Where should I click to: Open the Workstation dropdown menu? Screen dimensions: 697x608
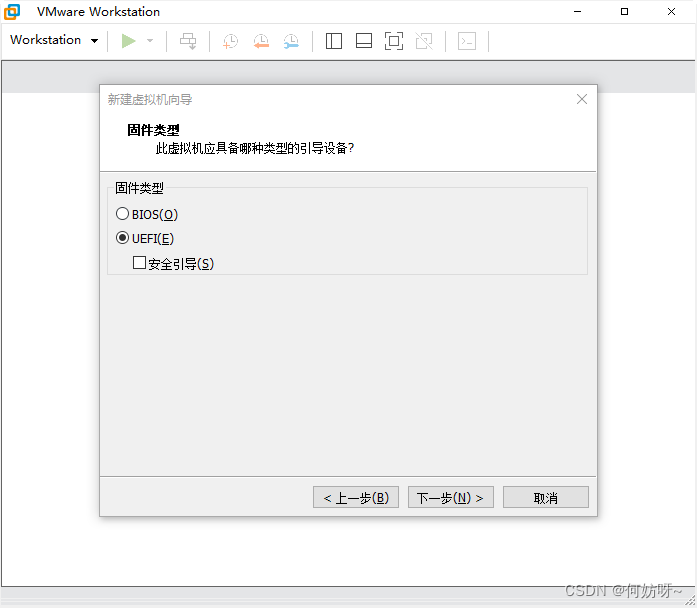coord(54,40)
